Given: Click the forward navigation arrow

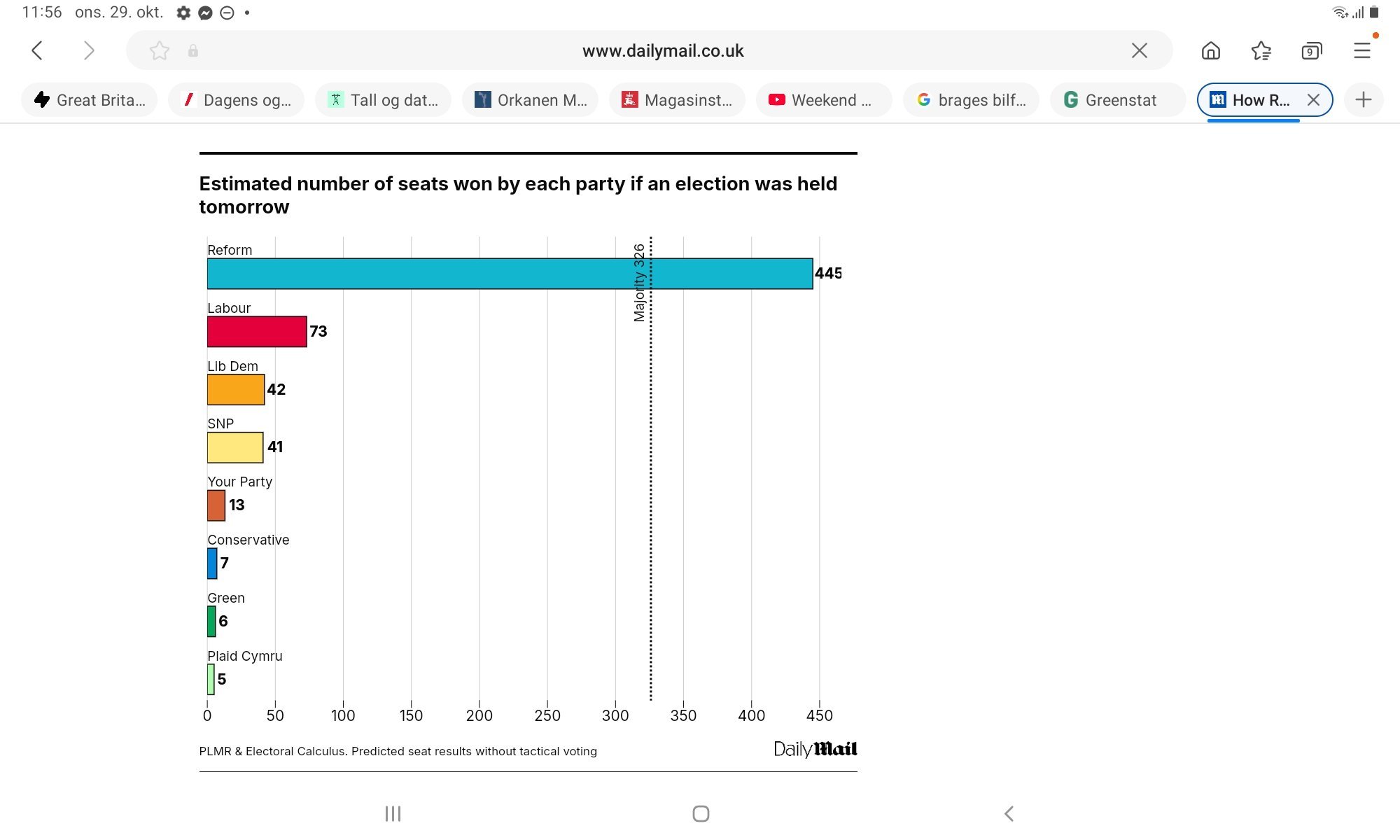Looking at the screenshot, I should coord(88,50).
